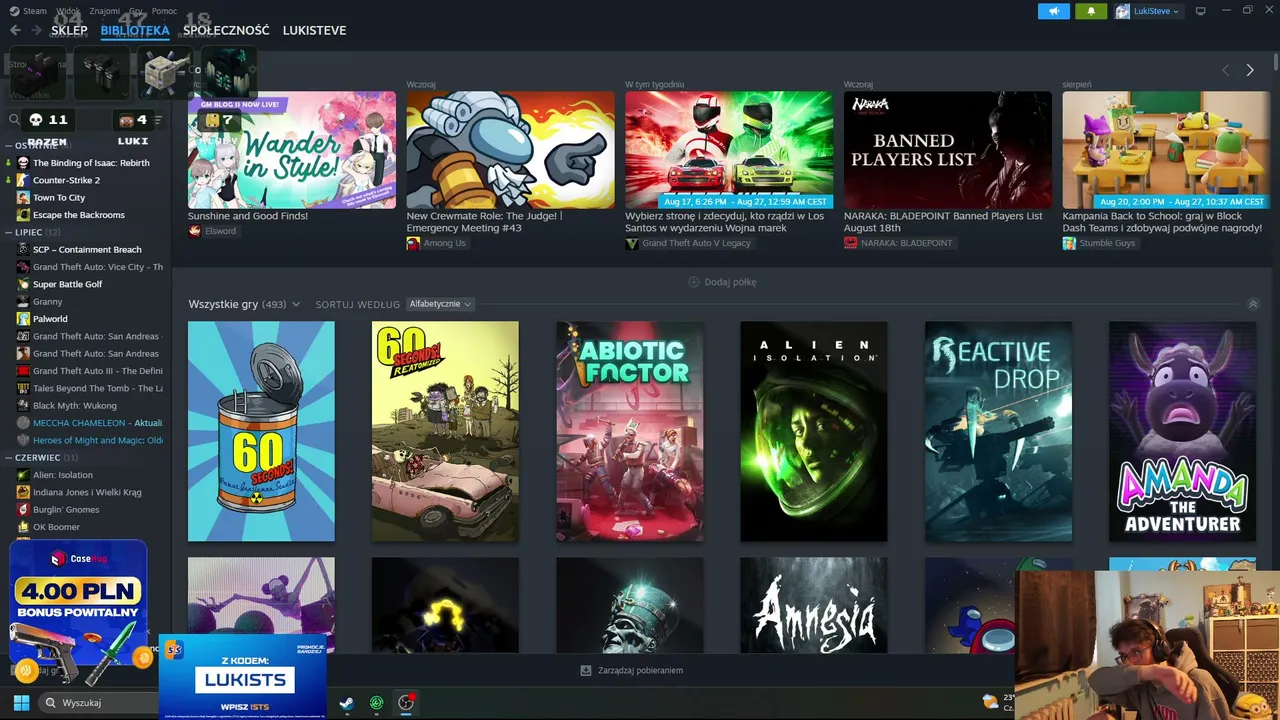This screenshot has height=720, width=1280.
Task: Open the 60 Seconds! soup can cover
Action: click(x=261, y=431)
